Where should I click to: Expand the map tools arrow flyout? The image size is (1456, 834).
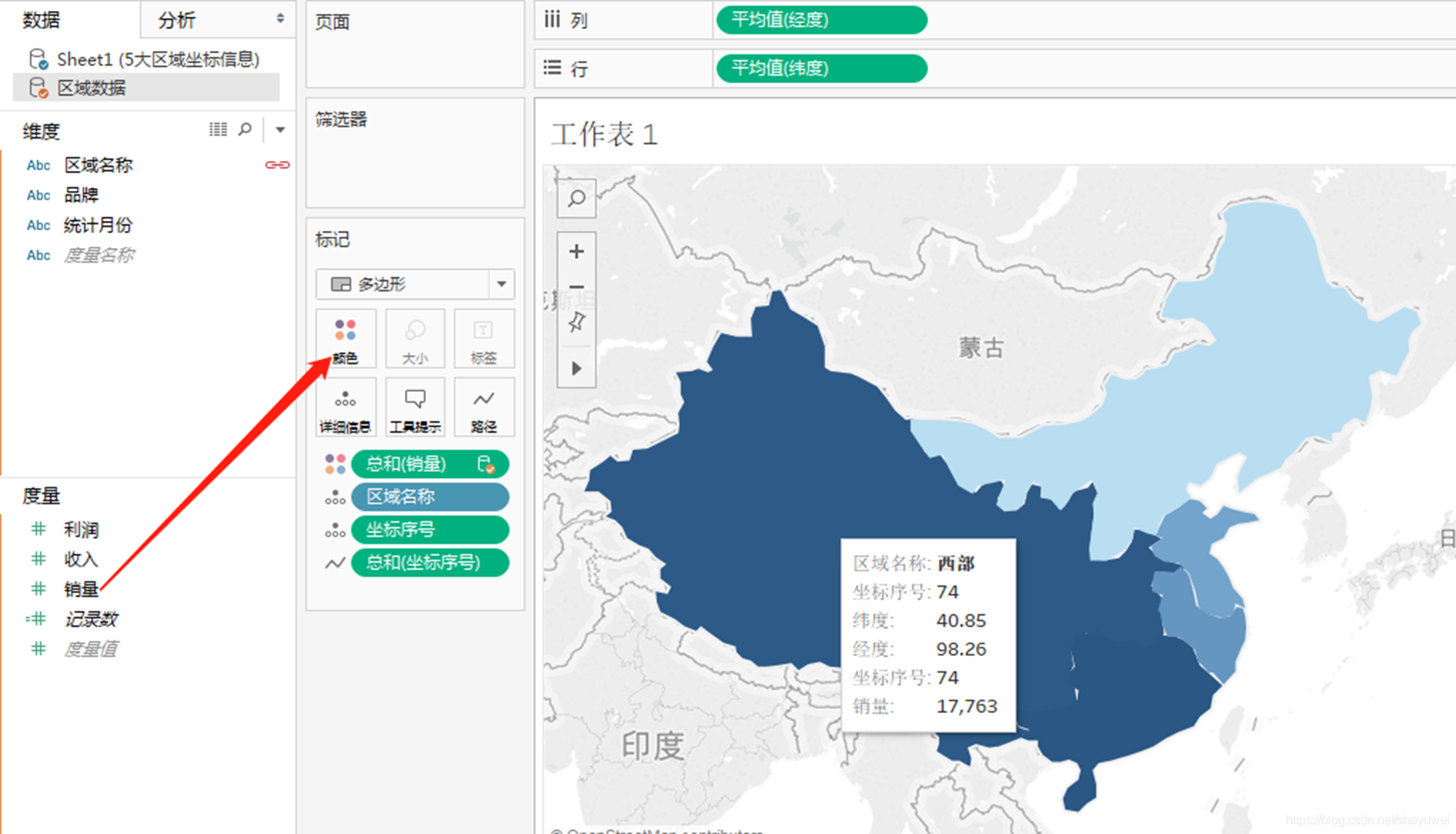(x=576, y=369)
